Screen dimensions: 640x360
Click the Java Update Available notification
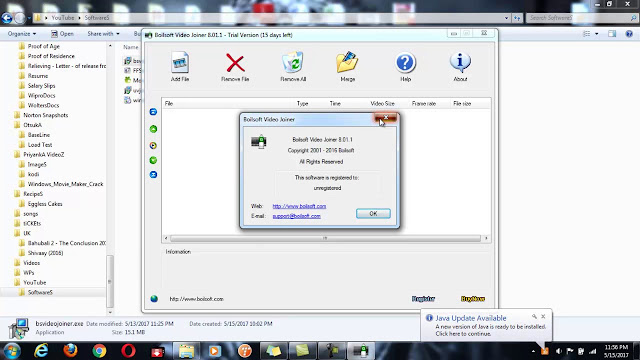(486, 325)
